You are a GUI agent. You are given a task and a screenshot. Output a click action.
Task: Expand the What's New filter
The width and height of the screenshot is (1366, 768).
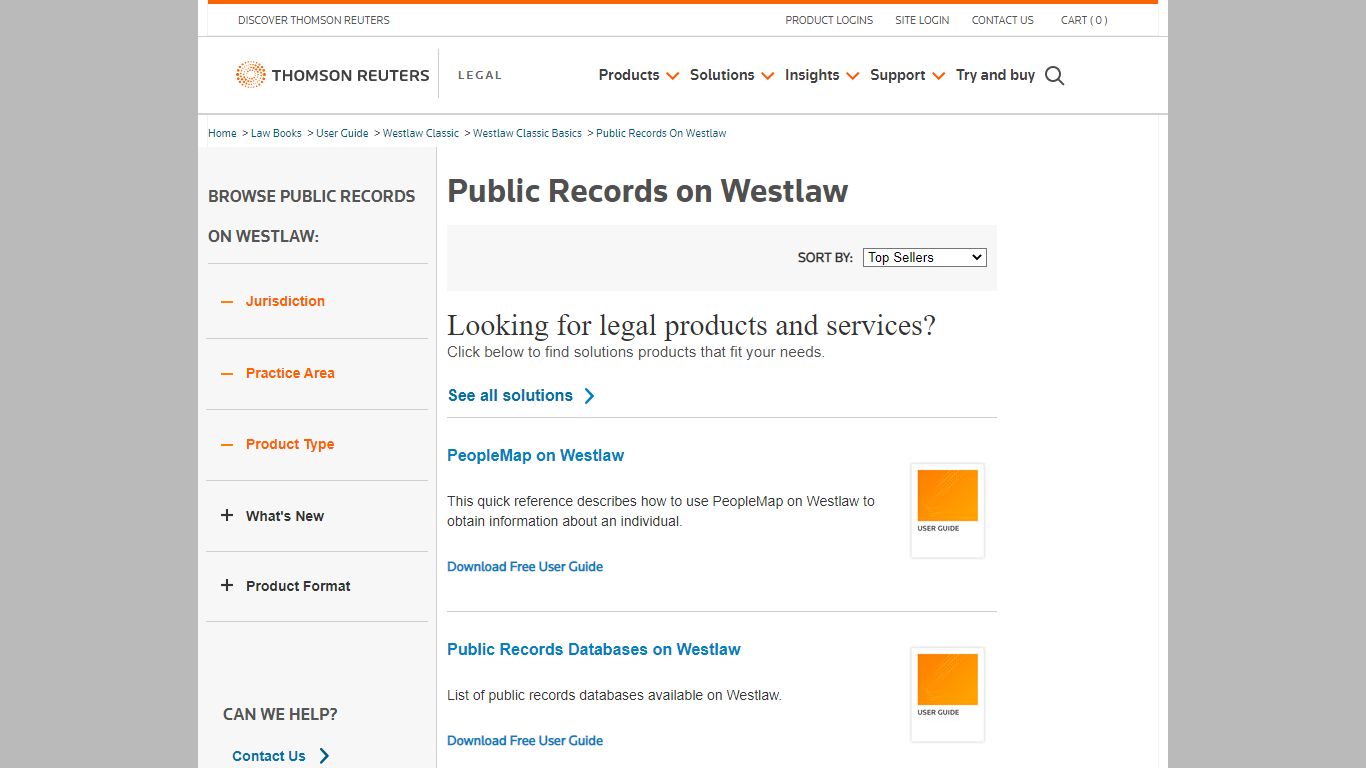coord(227,516)
